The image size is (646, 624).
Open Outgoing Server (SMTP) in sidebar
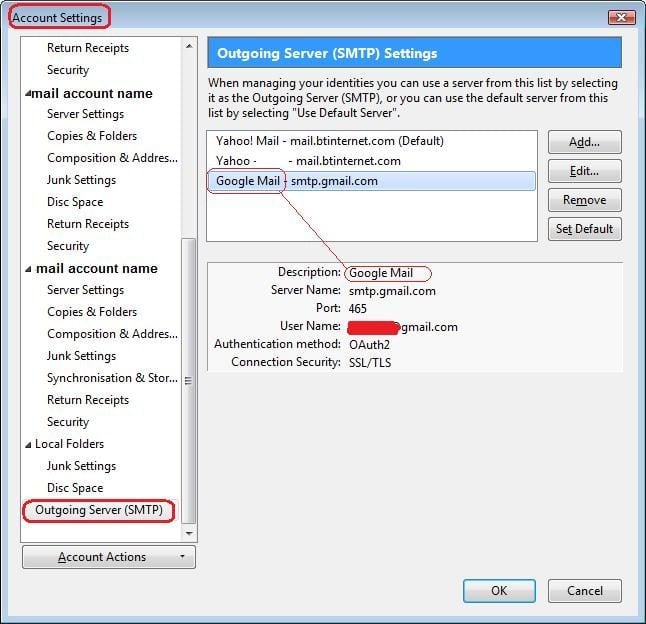point(99,510)
